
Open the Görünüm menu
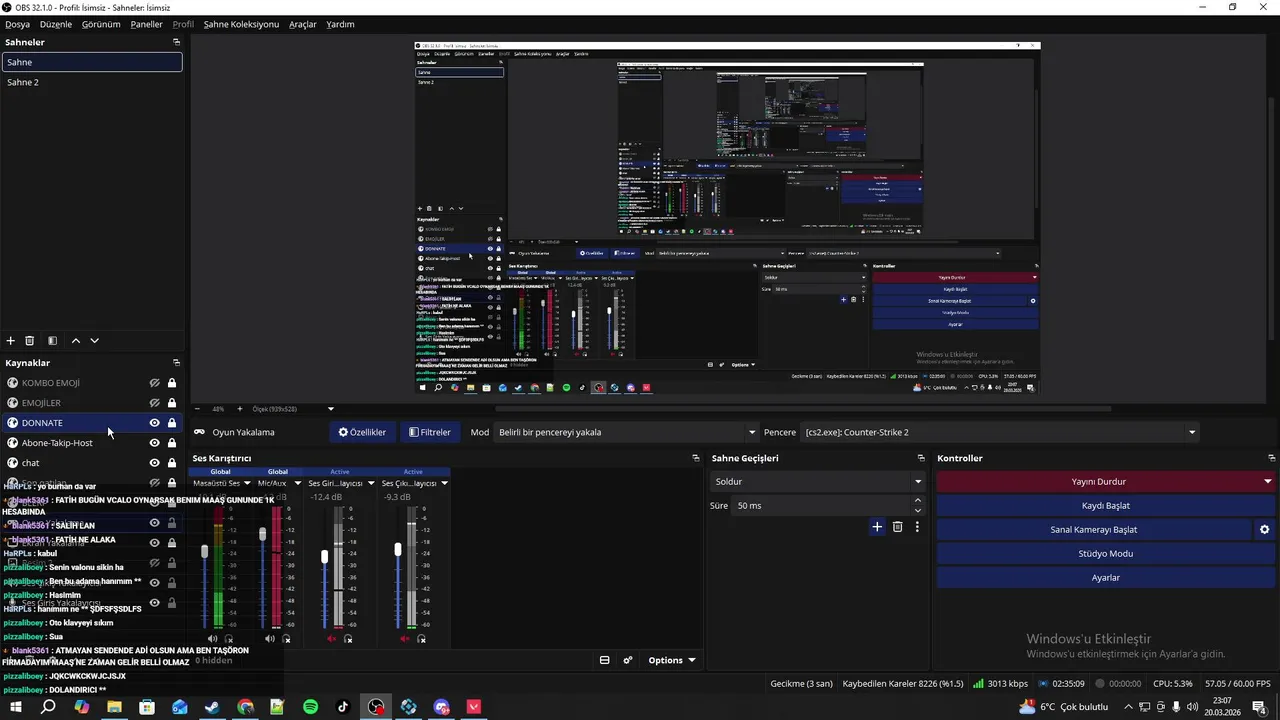coord(101,24)
